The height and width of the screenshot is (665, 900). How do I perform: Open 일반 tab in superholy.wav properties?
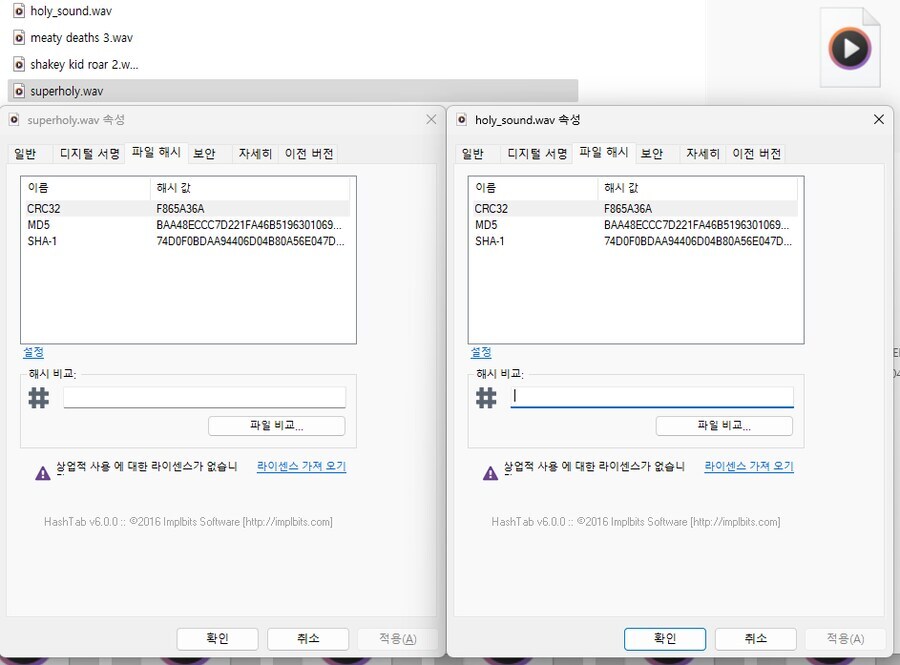25,153
